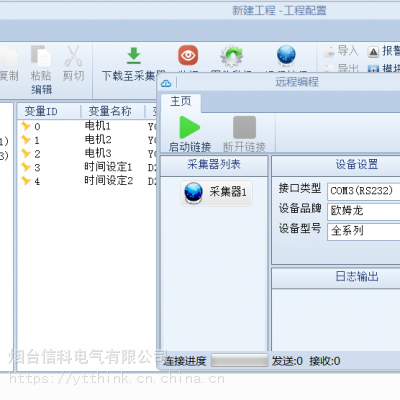Image resolution: width=400 pixels, height=400 pixels.
Task: Click the scissors cut icon
Action: coord(73,56)
